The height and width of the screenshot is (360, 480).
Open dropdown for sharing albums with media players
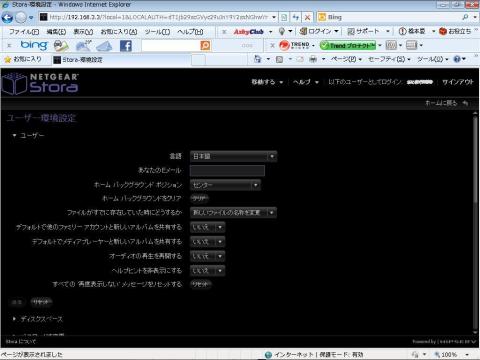click(208, 241)
